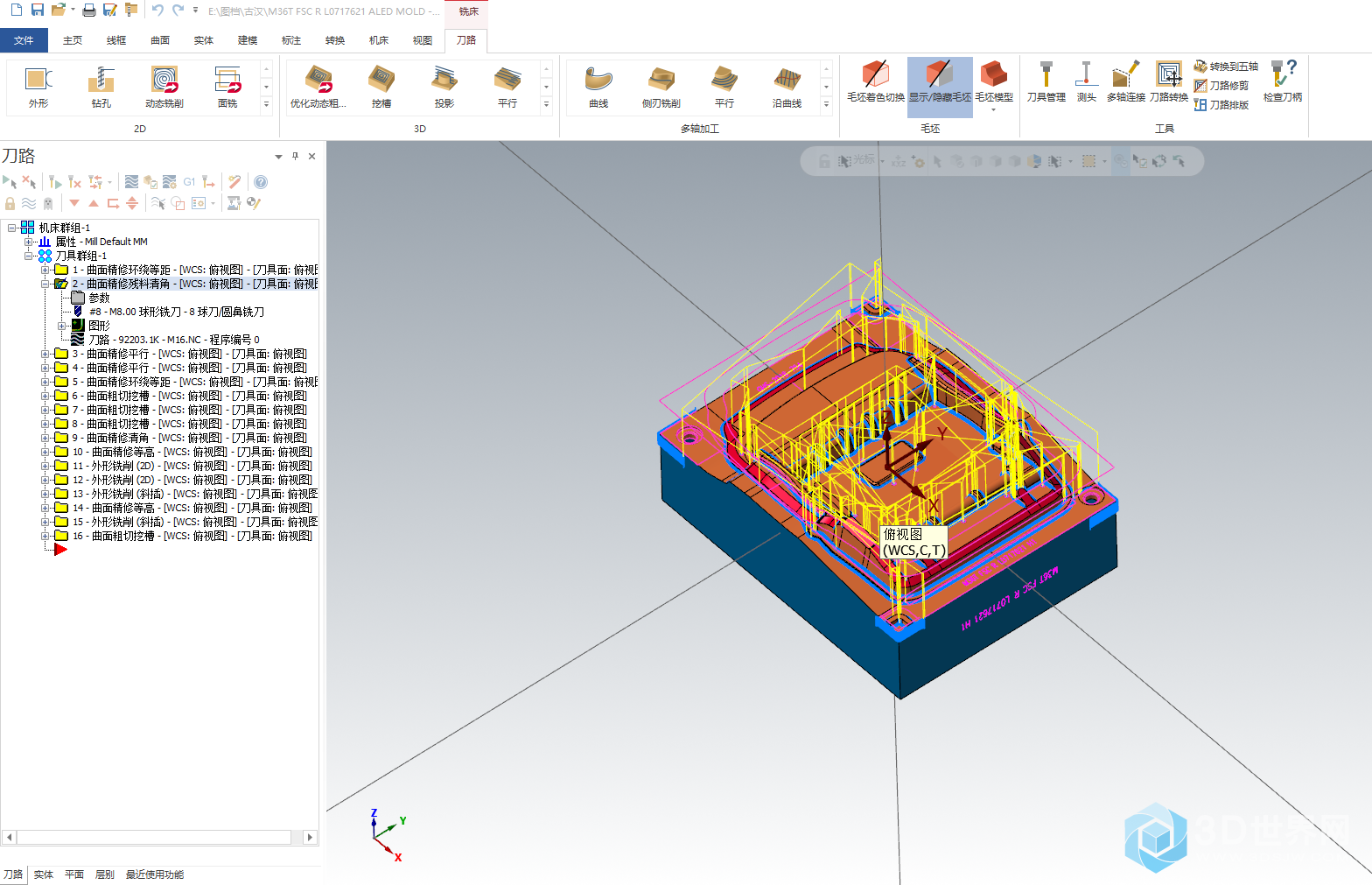Image resolution: width=1372 pixels, height=885 pixels.
Task: Click 刀路排版 toolpath nesting button
Action: (1221, 105)
